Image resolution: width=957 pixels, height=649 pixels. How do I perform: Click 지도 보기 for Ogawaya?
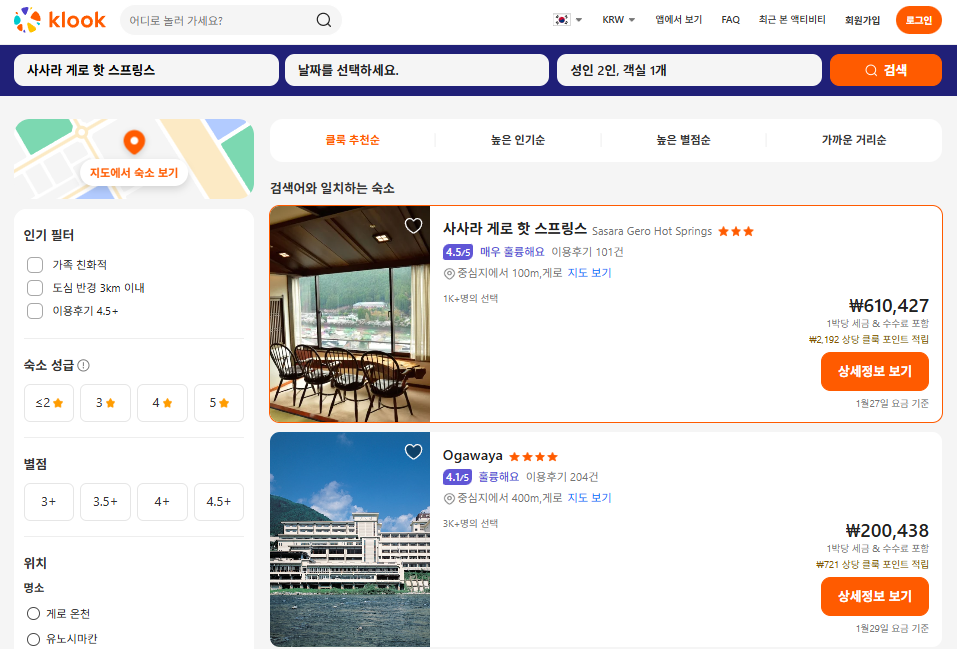point(590,498)
